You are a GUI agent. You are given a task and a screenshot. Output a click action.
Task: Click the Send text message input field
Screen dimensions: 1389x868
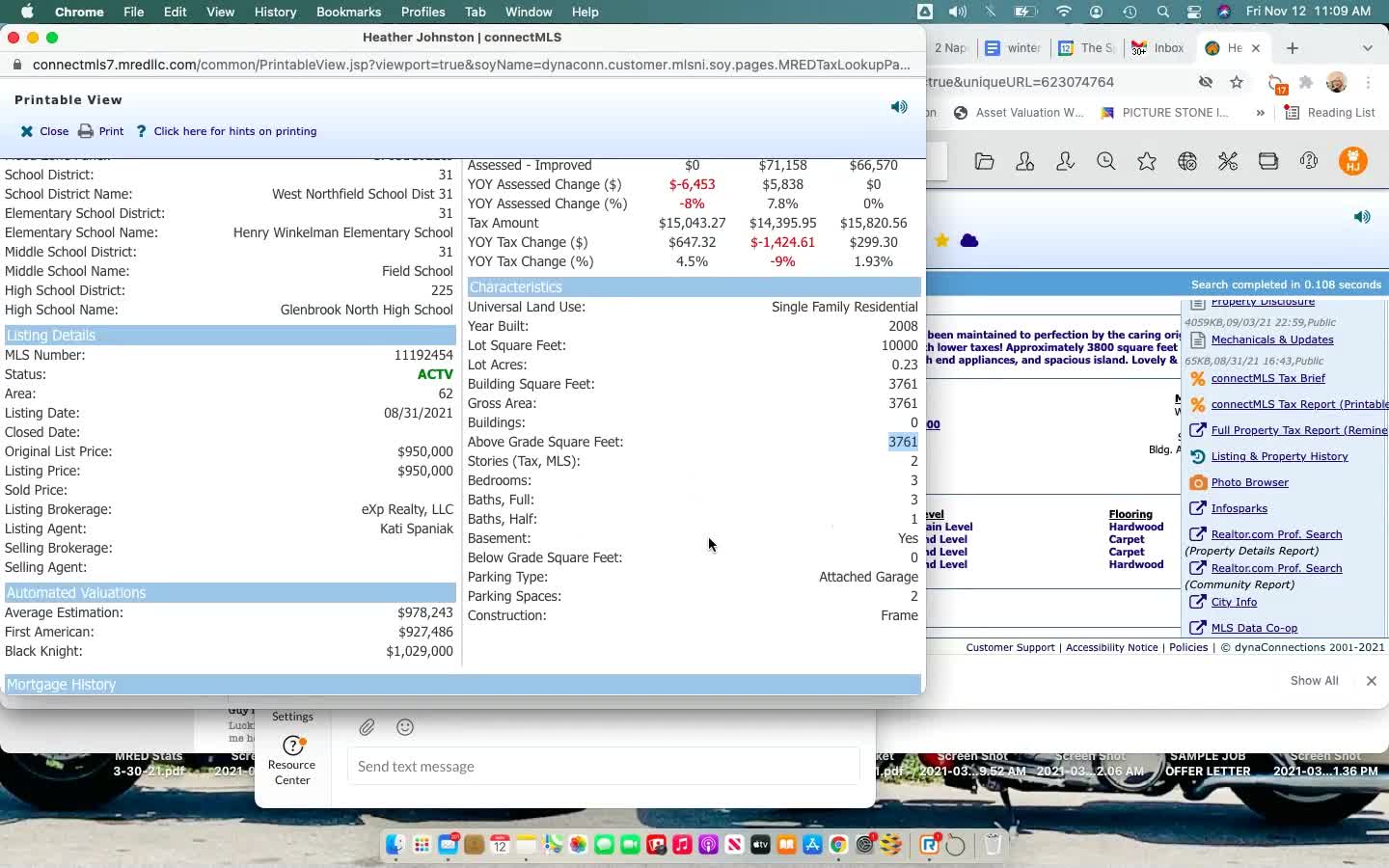point(603,767)
